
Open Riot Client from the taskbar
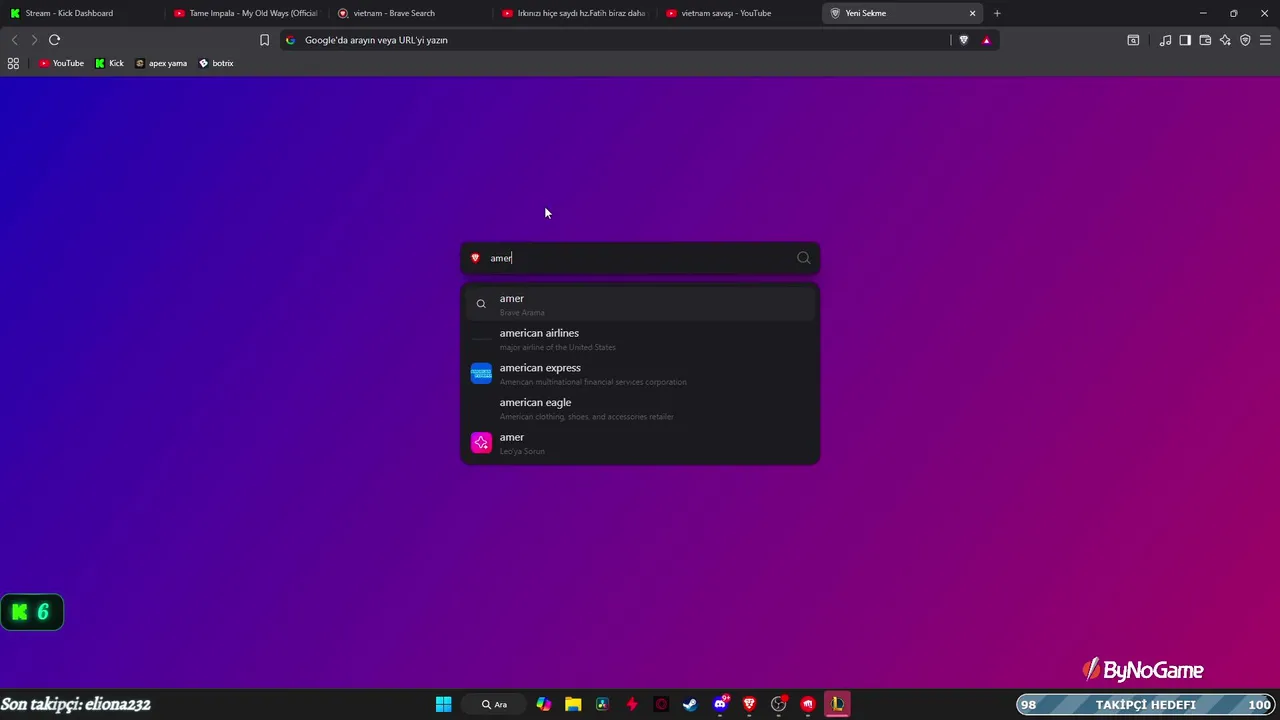tap(808, 704)
